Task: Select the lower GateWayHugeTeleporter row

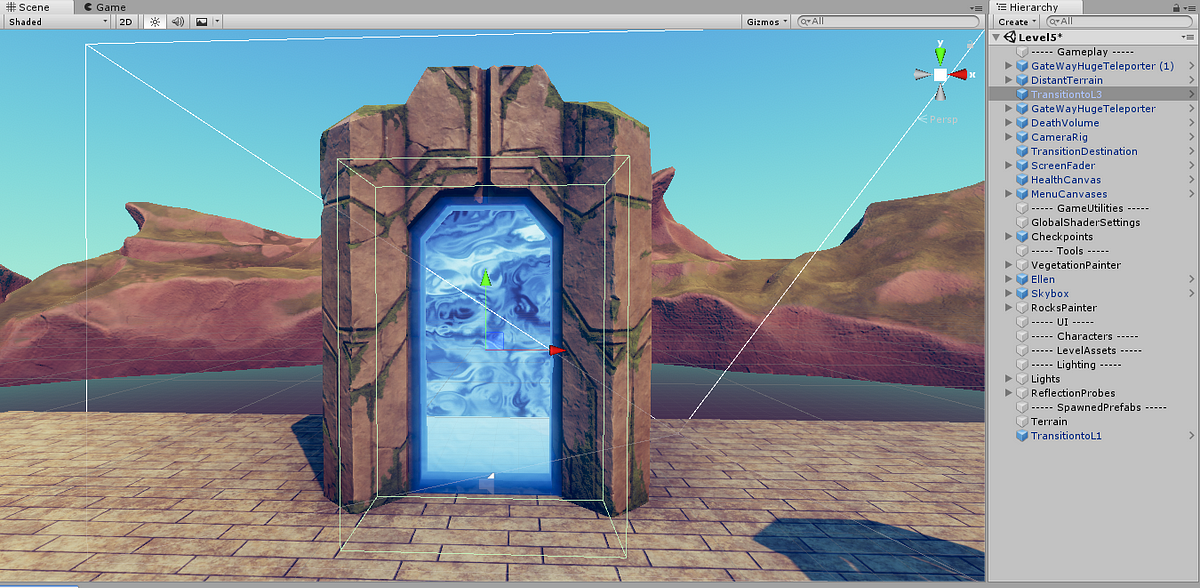Action: click(1093, 108)
